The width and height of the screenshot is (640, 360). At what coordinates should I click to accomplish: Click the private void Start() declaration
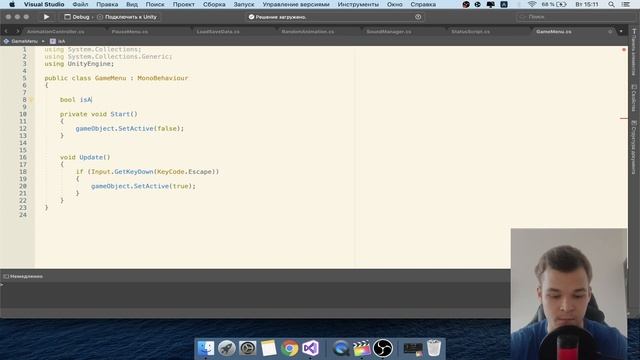[x=98, y=114]
